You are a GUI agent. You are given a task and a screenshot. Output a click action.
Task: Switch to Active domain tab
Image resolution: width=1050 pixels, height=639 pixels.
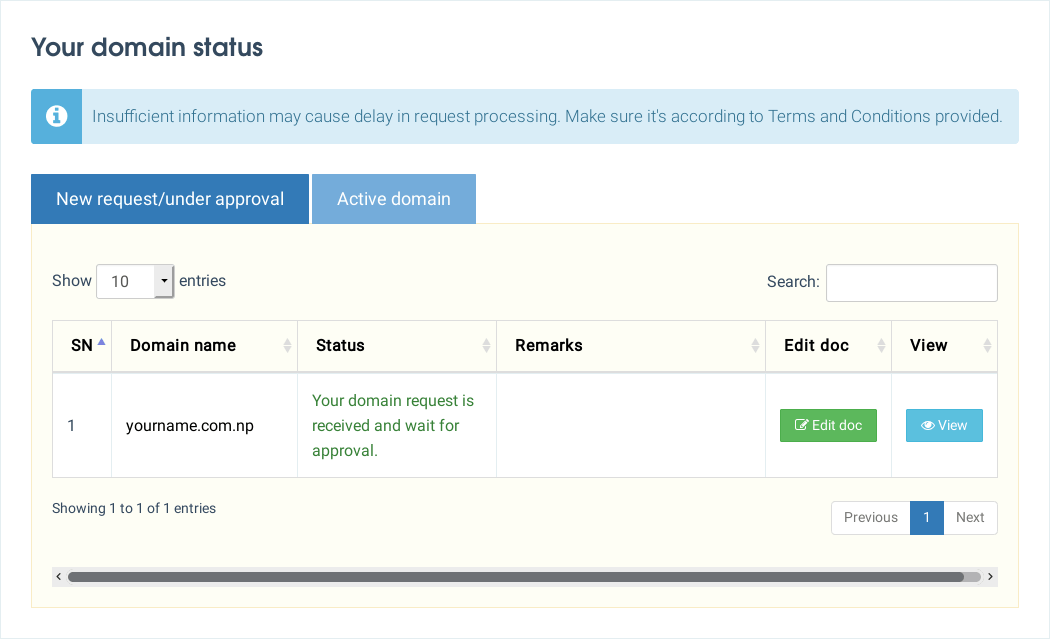[394, 199]
